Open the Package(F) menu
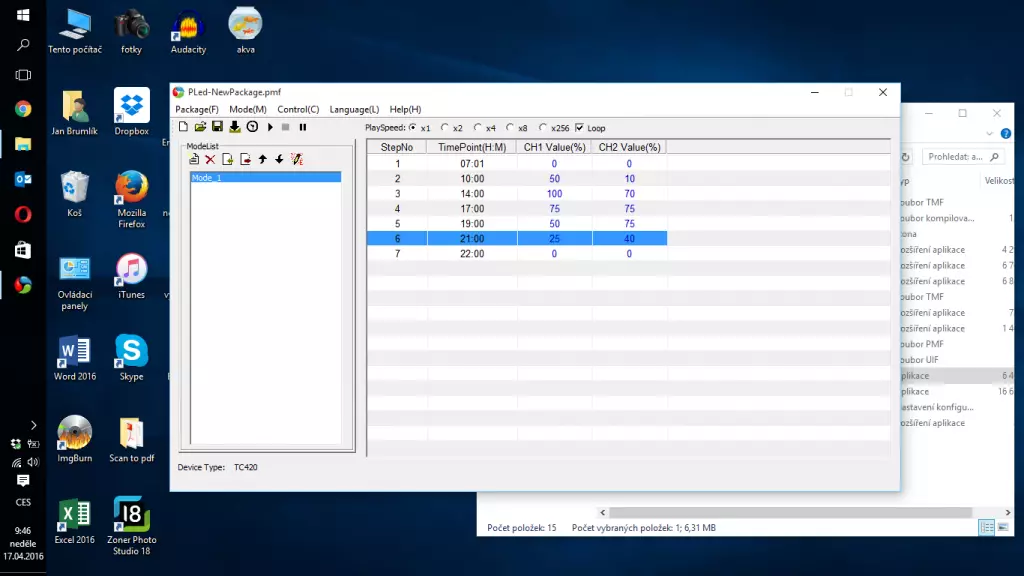The height and width of the screenshot is (576, 1024). (x=197, y=109)
